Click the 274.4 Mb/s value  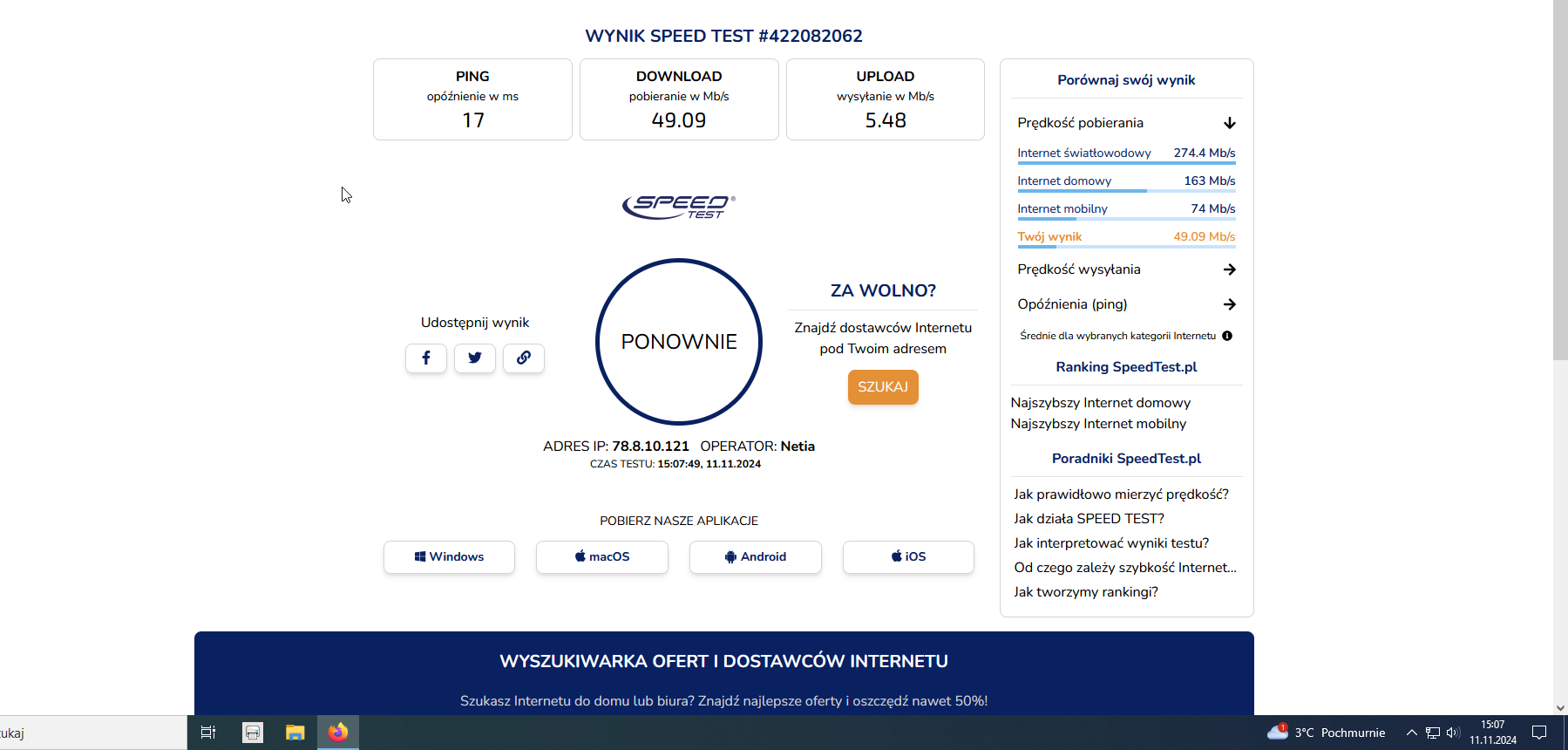click(1205, 153)
